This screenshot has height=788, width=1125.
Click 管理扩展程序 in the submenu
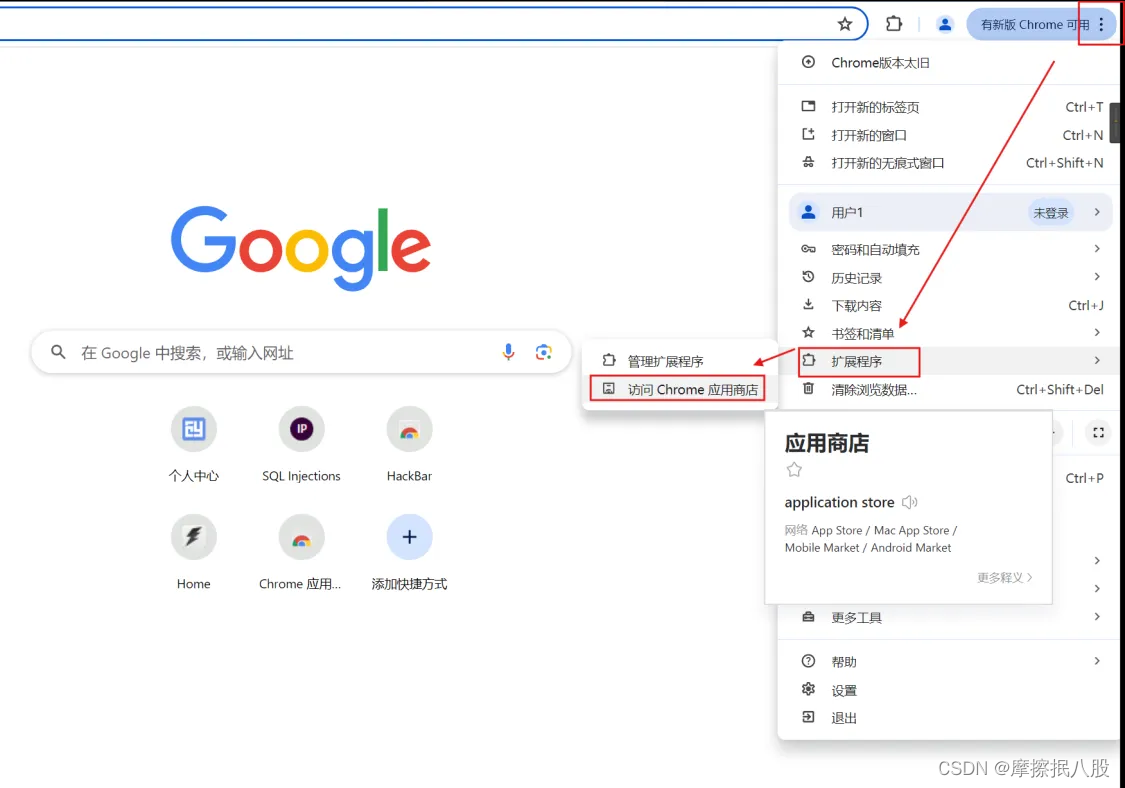tap(679, 361)
